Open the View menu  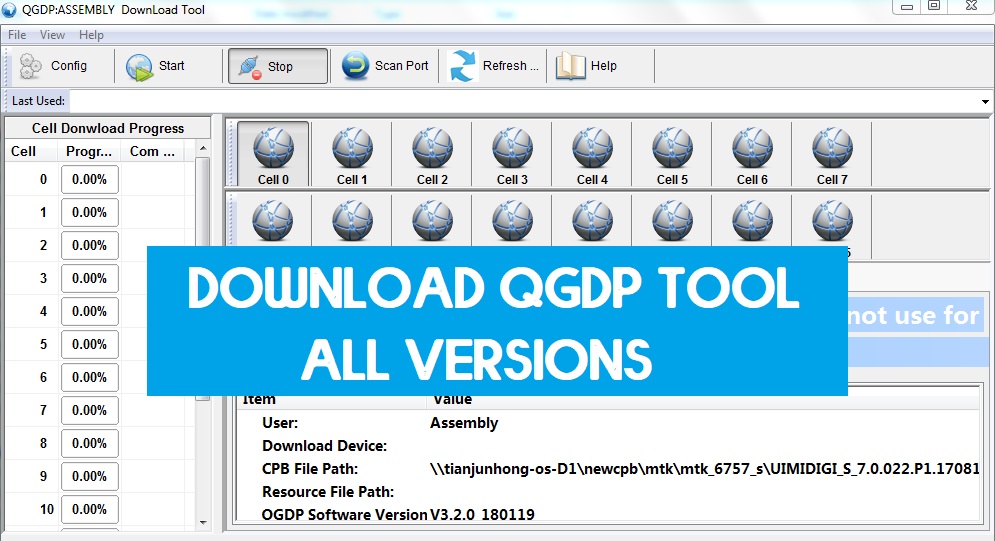pos(52,35)
